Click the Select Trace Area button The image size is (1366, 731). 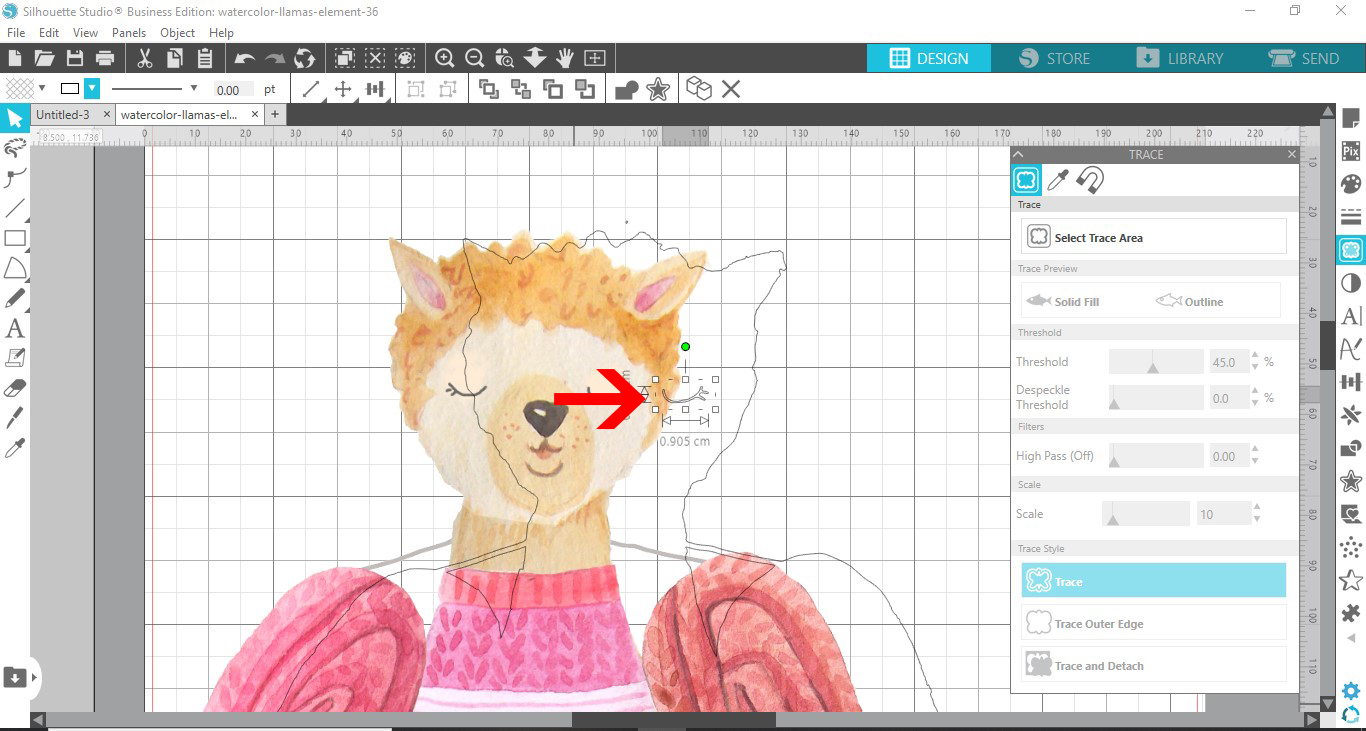[1154, 237]
